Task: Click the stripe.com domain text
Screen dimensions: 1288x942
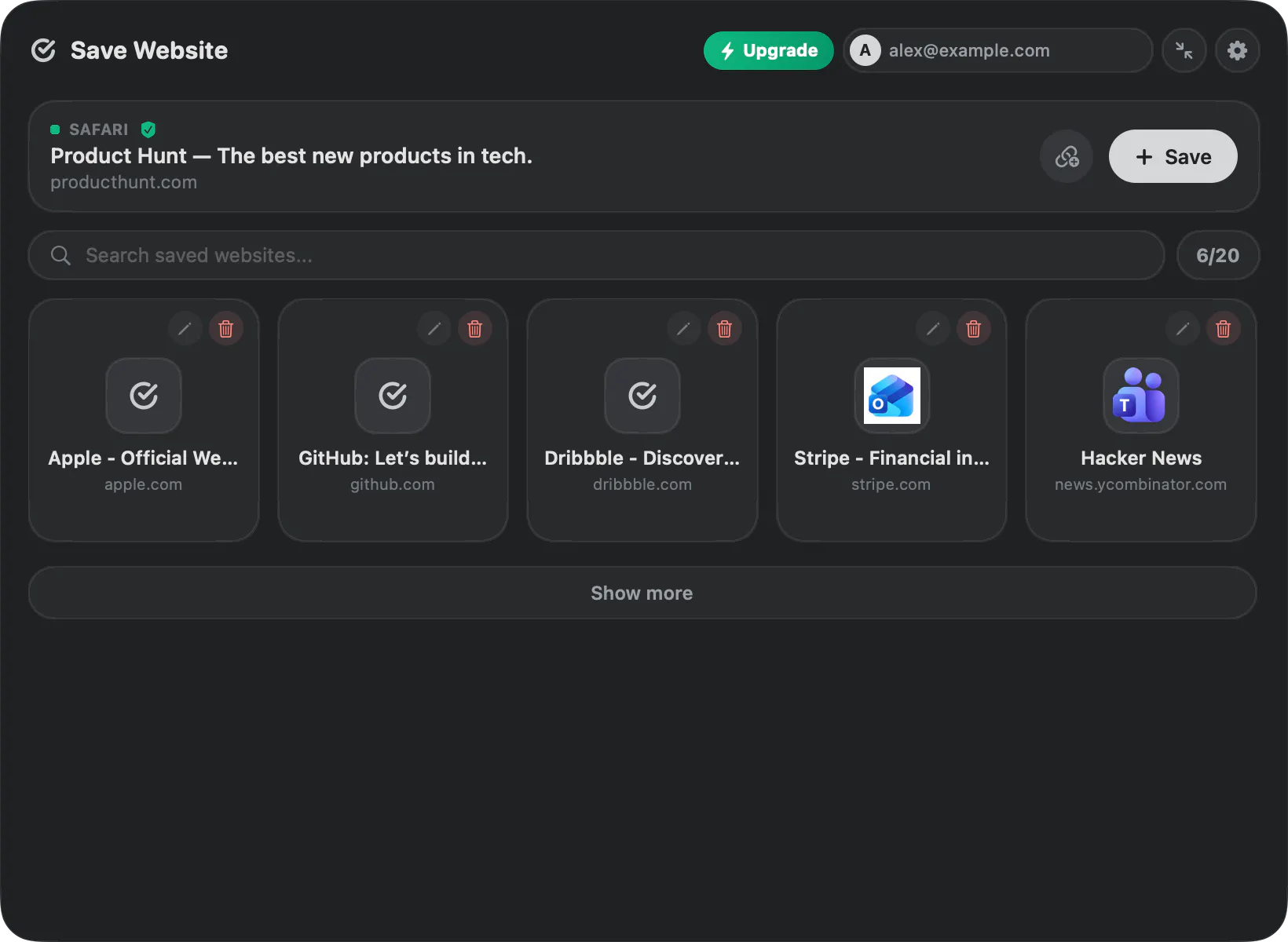Action: point(891,484)
